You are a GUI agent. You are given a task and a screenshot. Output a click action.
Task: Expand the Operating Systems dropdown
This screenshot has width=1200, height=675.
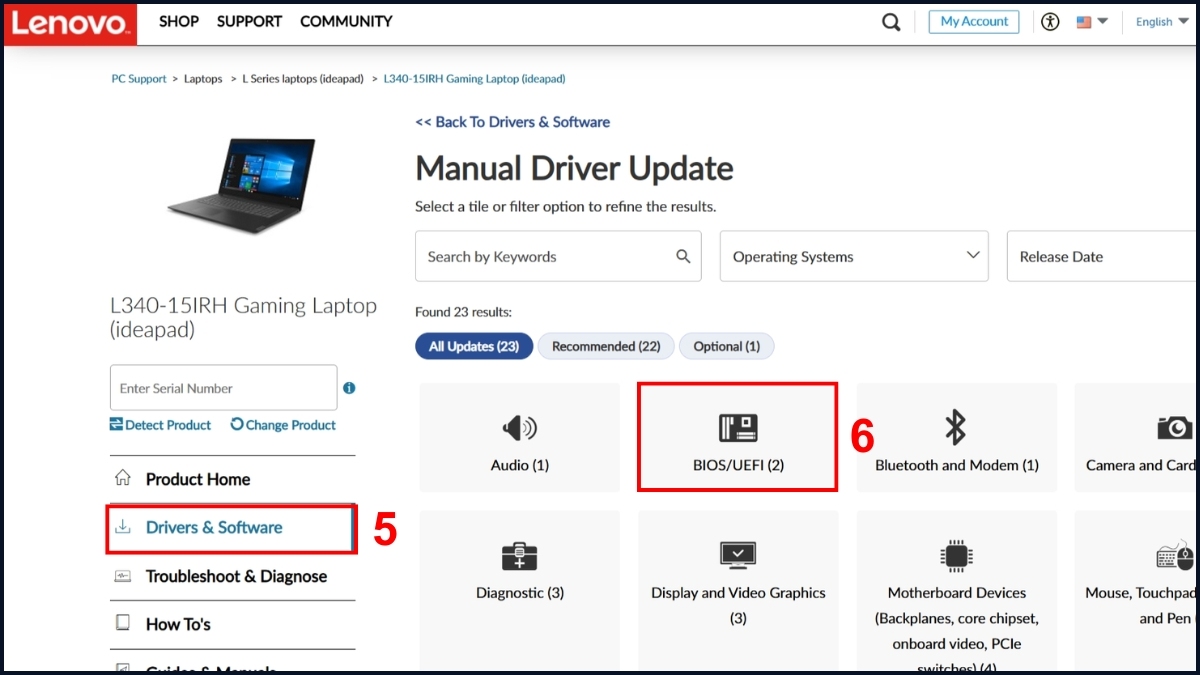(x=853, y=257)
